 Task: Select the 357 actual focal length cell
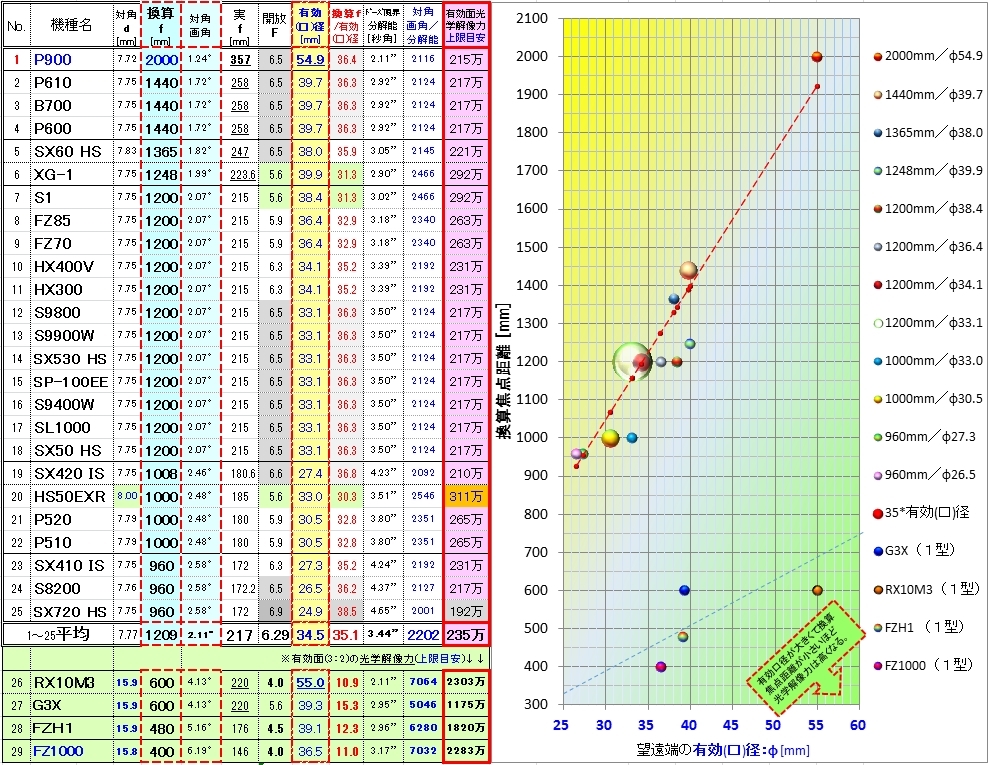pyautogui.click(x=240, y=60)
